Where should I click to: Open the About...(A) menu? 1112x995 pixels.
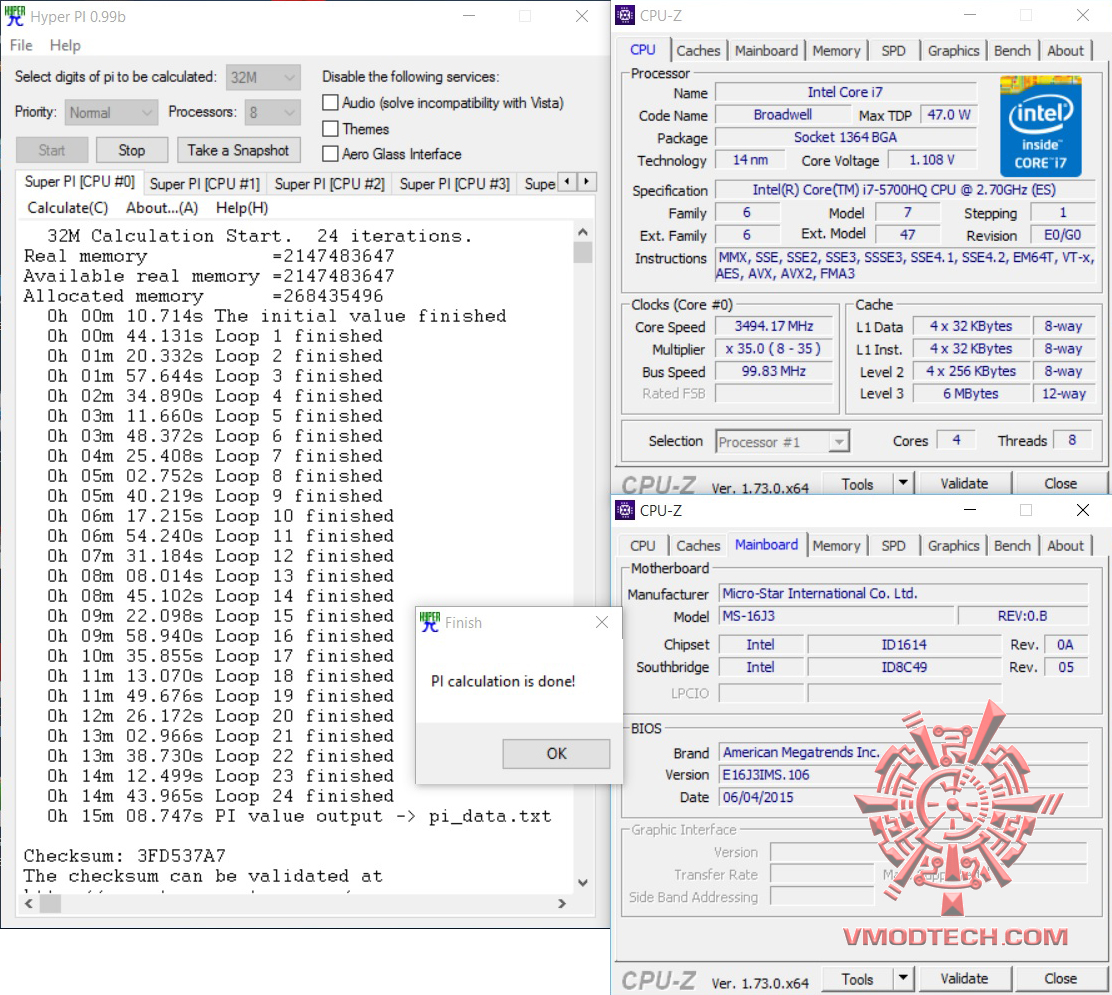coord(162,208)
